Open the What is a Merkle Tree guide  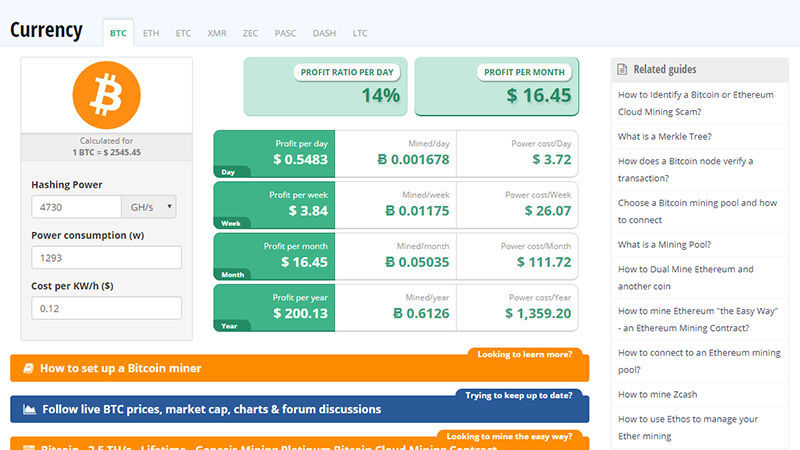point(664,136)
